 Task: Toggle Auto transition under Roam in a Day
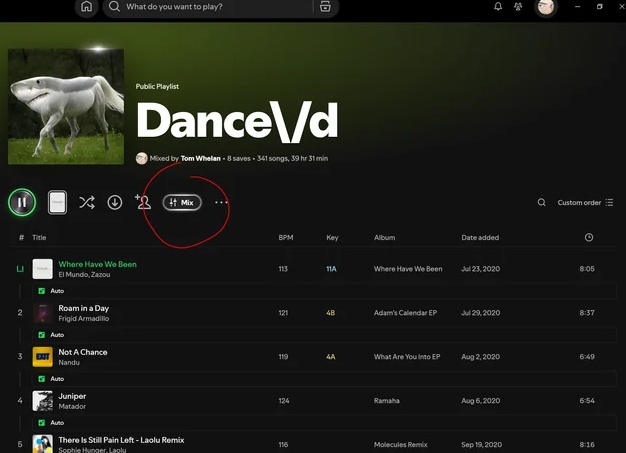coord(51,335)
